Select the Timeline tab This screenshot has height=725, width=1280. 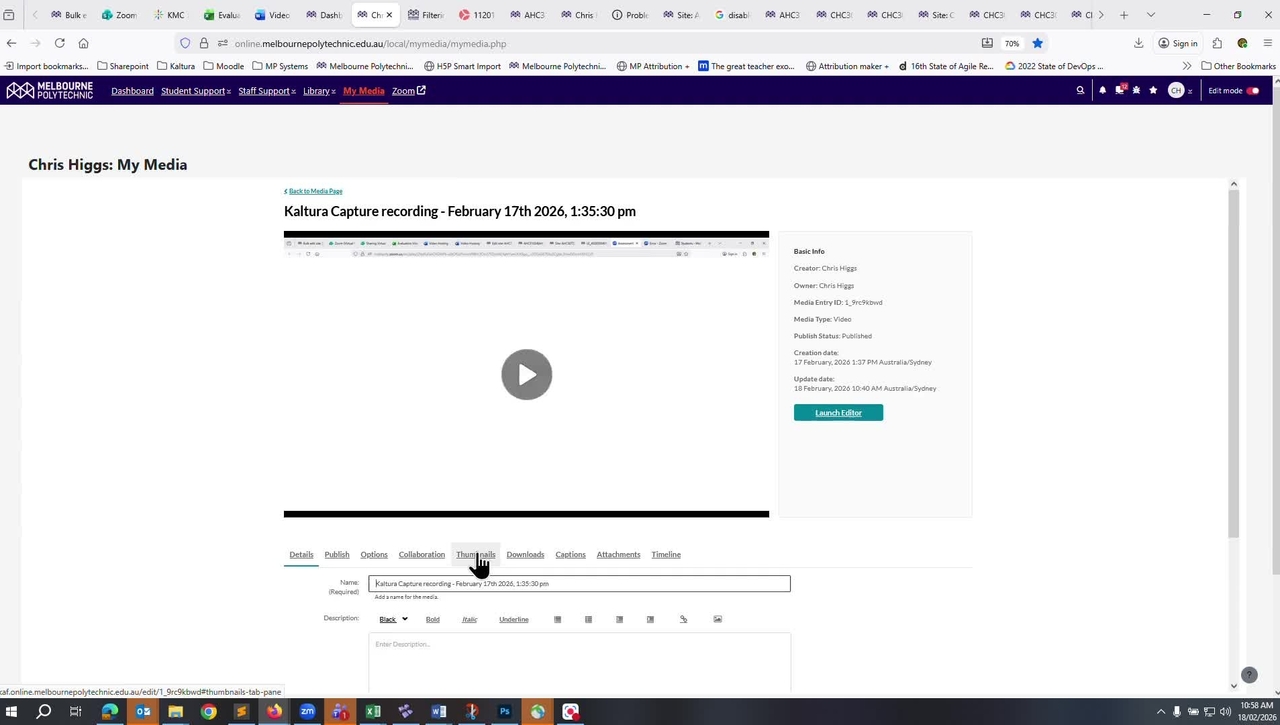pos(666,555)
